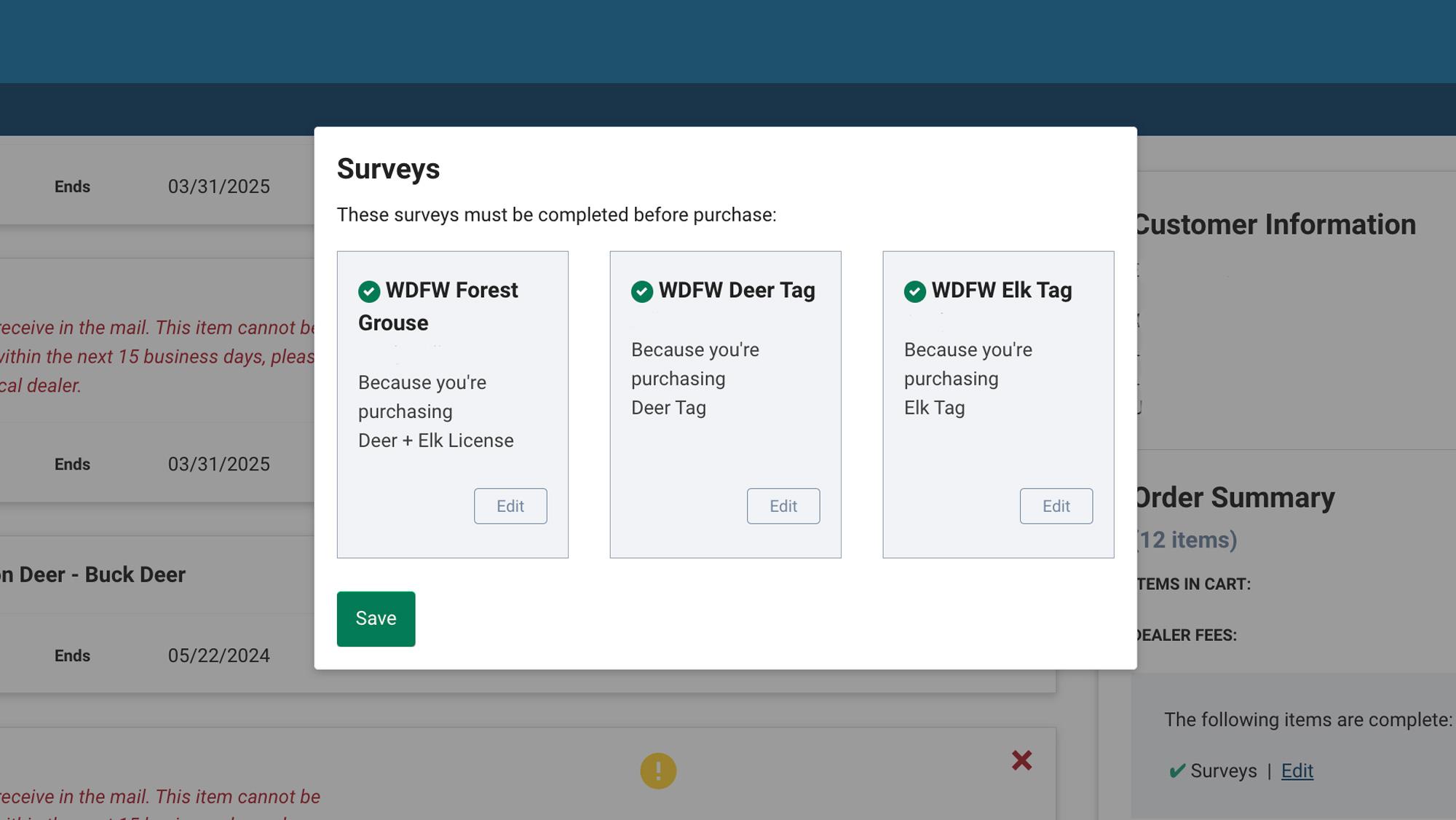1456x820 pixels.
Task: Click the green checkmark on WDFW Forest Grouse survey
Action: pyautogui.click(x=370, y=291)
